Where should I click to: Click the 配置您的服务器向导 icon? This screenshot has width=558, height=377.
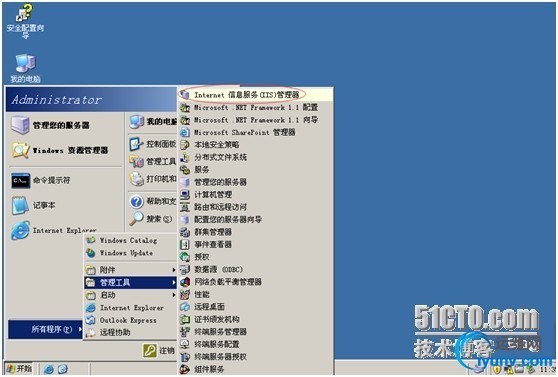click(x=184, y=219)
